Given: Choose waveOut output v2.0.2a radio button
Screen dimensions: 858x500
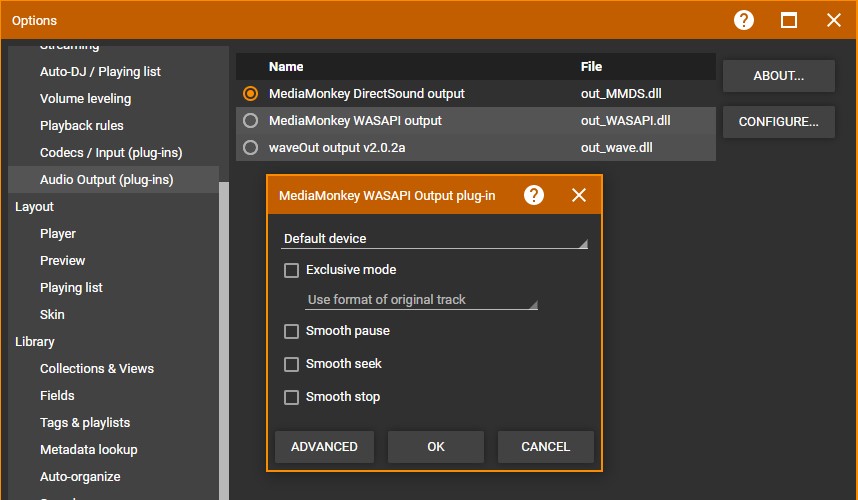Looking at the screenshot, I should click(250, 148).
